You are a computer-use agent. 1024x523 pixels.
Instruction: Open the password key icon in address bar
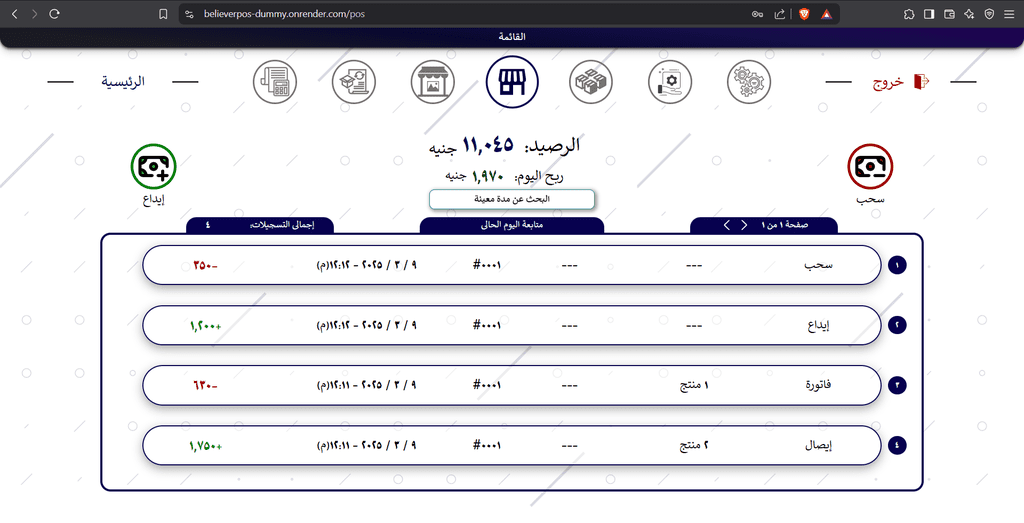pyautogui.click(x=758, y=14)
